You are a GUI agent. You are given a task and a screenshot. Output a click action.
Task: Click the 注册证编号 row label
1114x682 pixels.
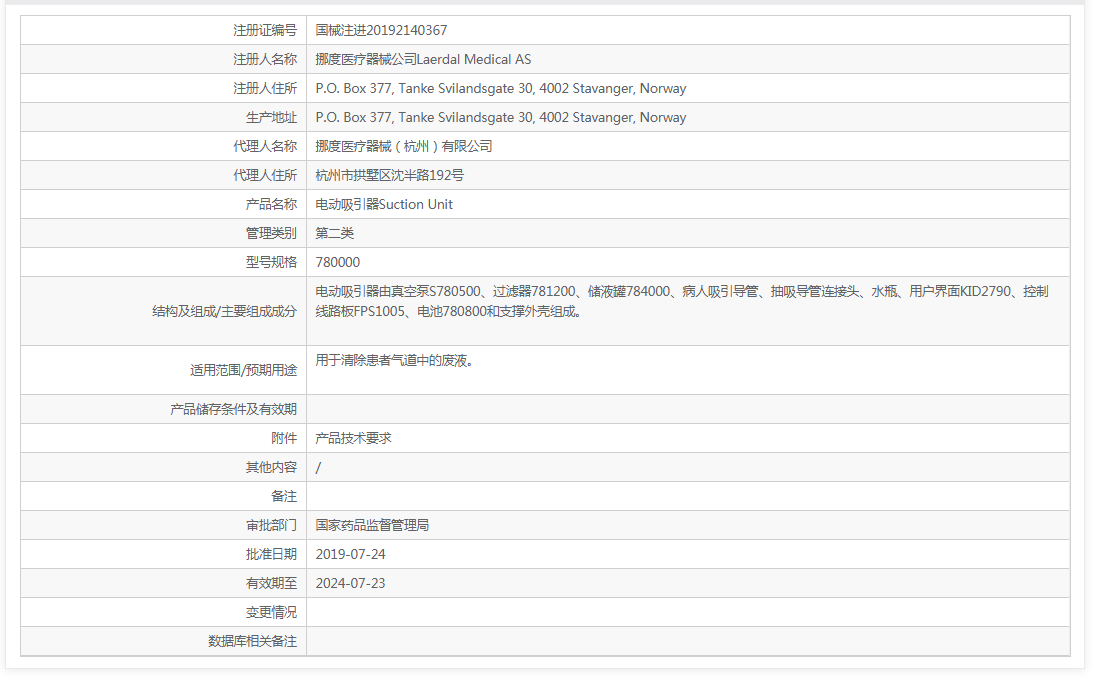tap(265, 30)
